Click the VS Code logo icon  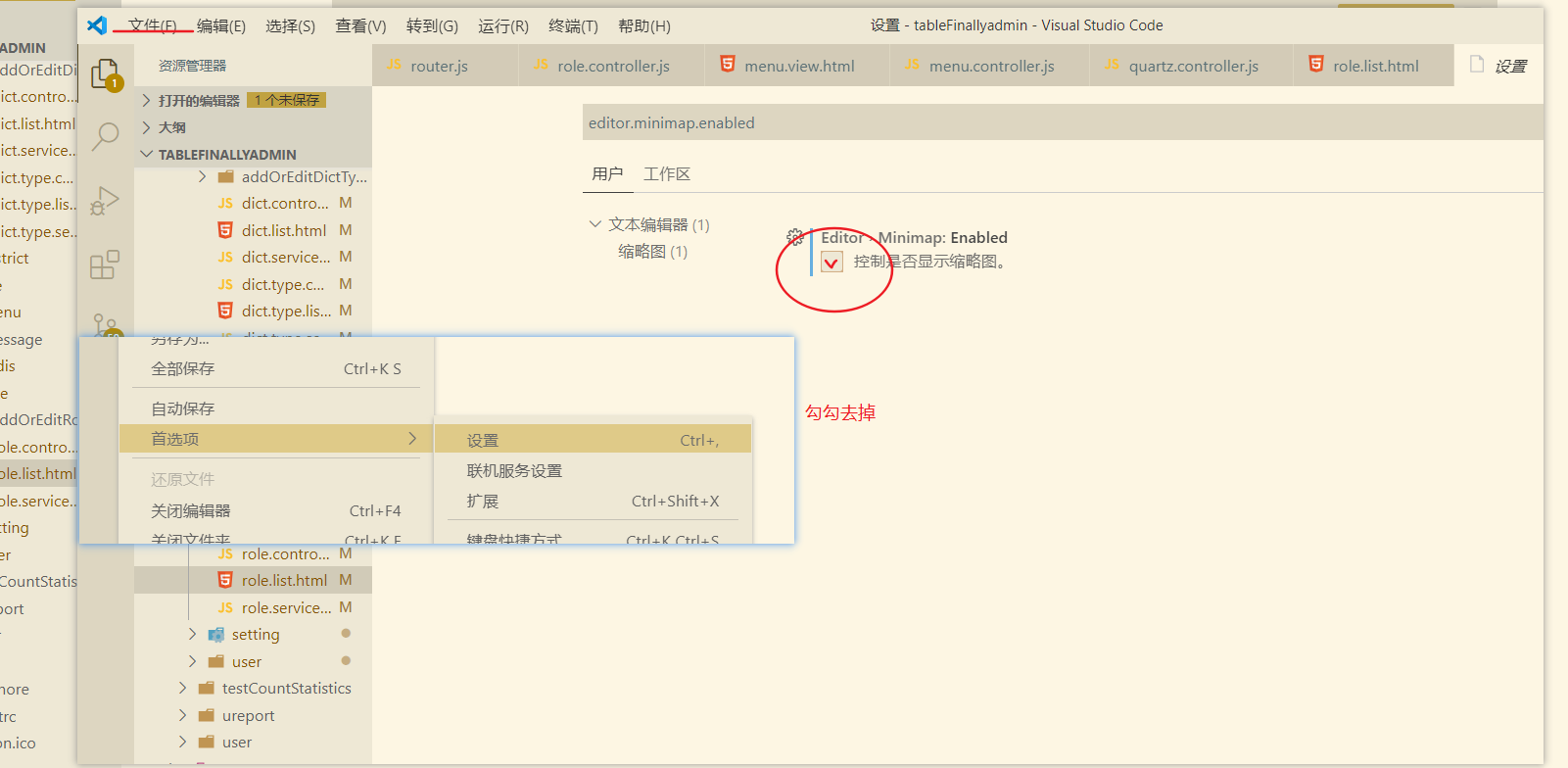point(97,25)
